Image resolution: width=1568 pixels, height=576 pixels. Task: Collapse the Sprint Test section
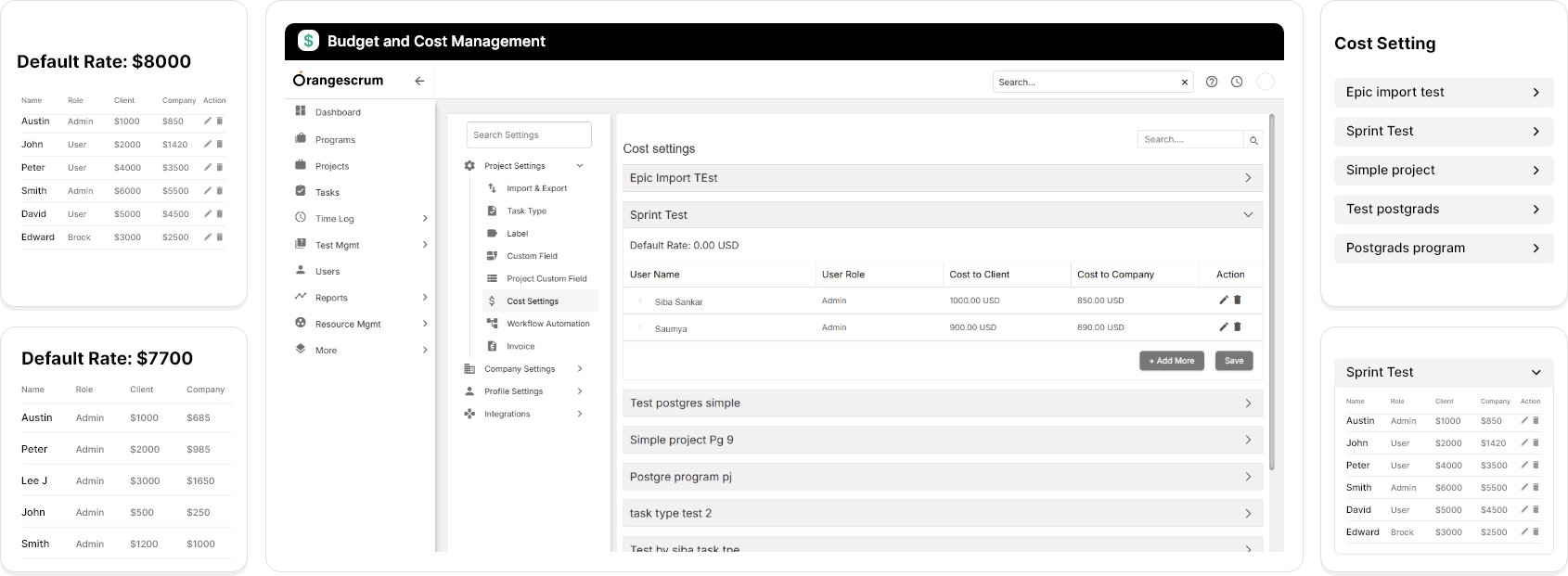(x=1248, y=215)
